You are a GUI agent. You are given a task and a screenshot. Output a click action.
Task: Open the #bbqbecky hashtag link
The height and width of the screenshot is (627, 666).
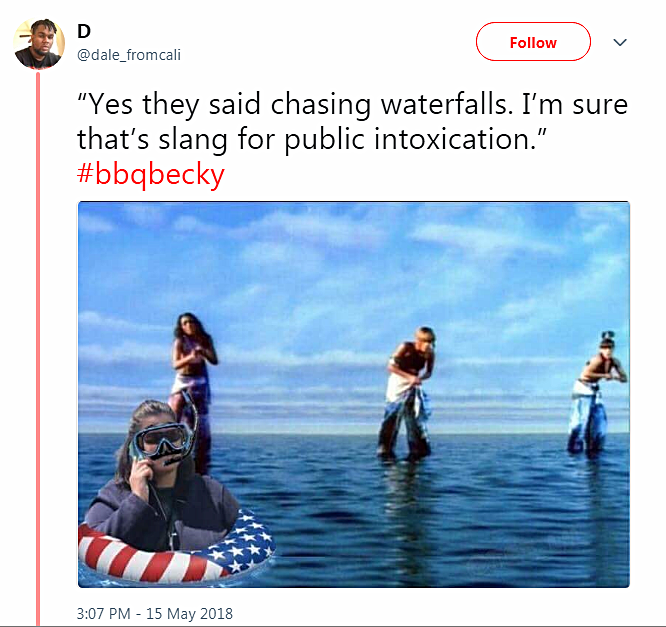150,175
